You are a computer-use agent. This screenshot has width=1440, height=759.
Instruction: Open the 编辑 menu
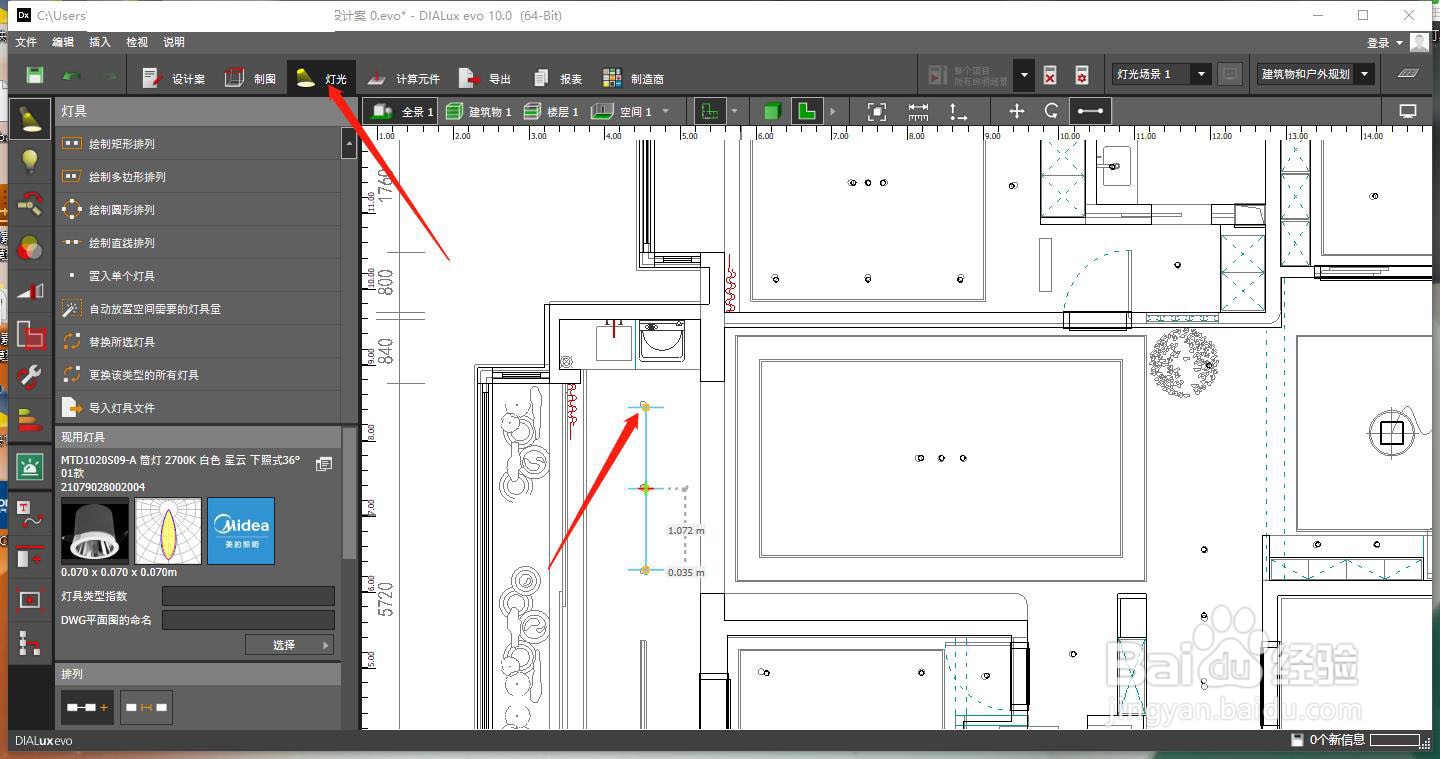point(63,42)
